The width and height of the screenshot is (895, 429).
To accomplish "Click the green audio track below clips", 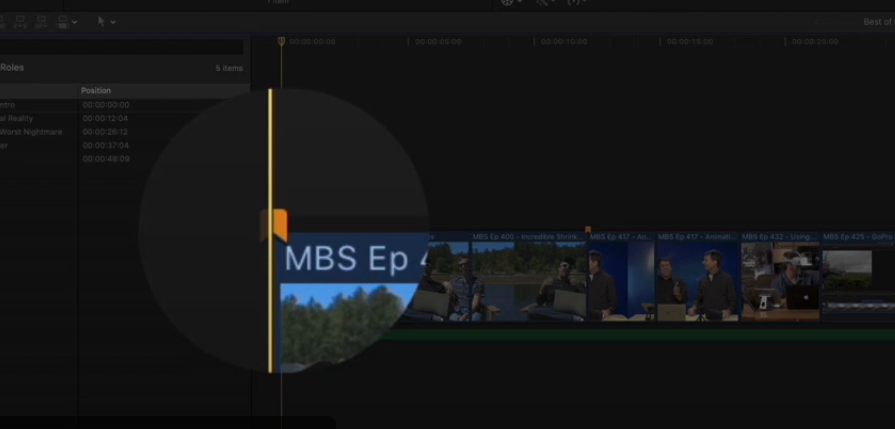I will (638, 334).
